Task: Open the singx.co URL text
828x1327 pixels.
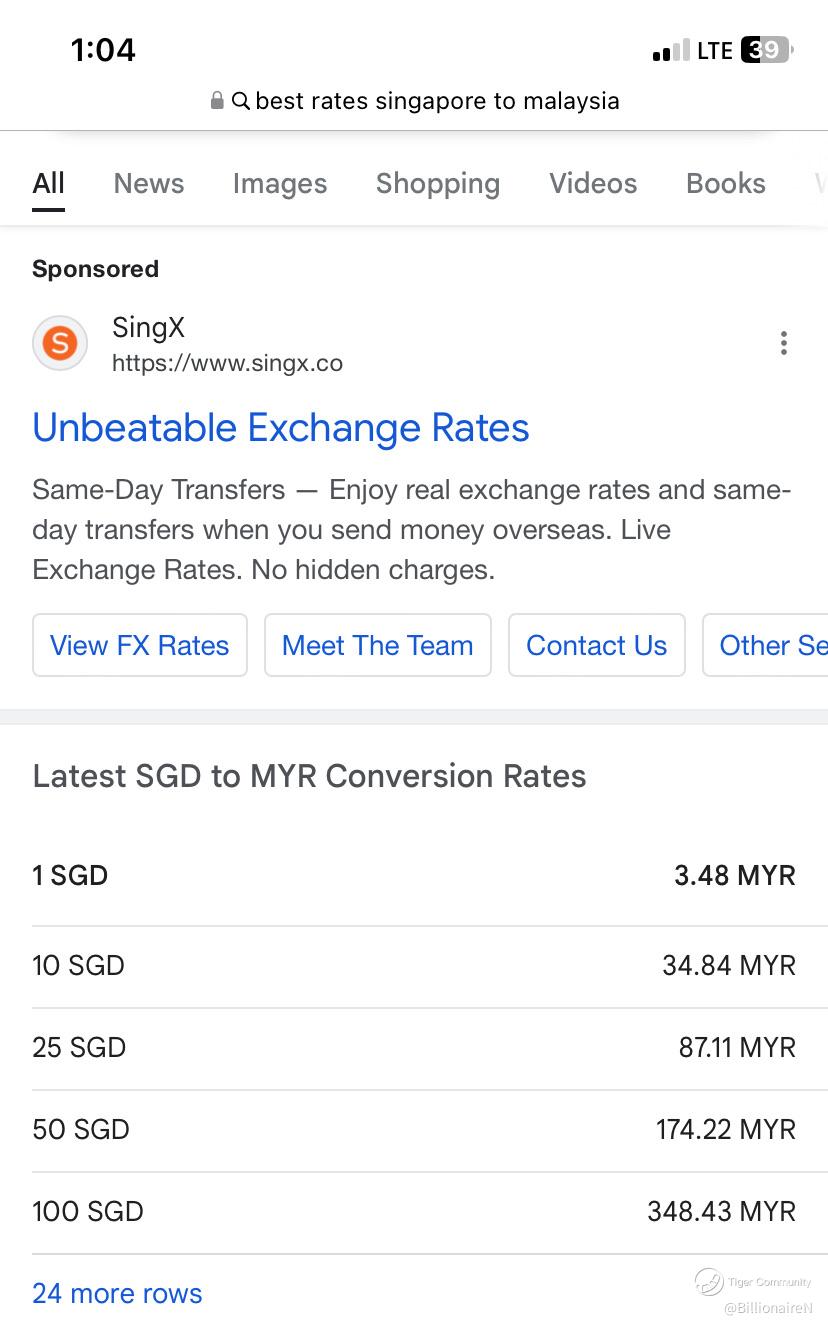Action: (x=227, y=363)
